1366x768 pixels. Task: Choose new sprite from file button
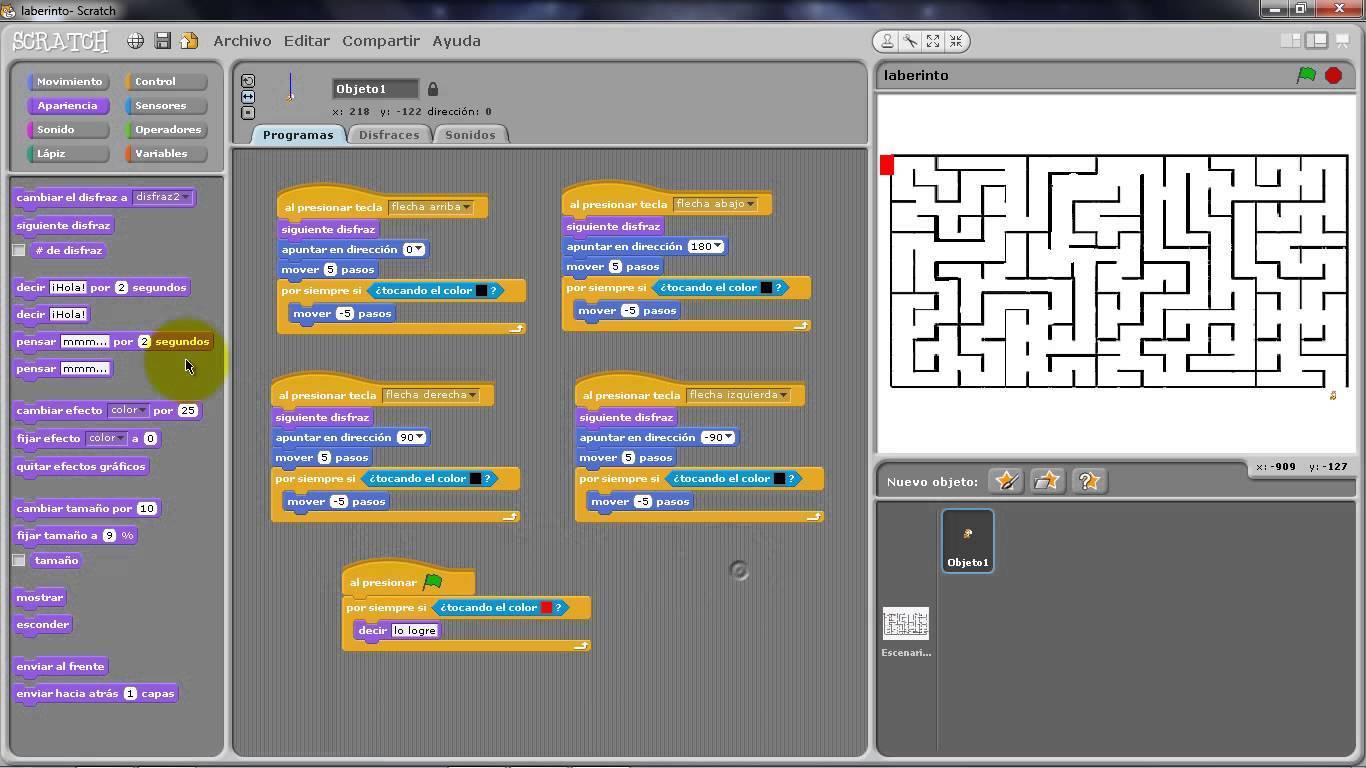click(x=1047, y=481)
